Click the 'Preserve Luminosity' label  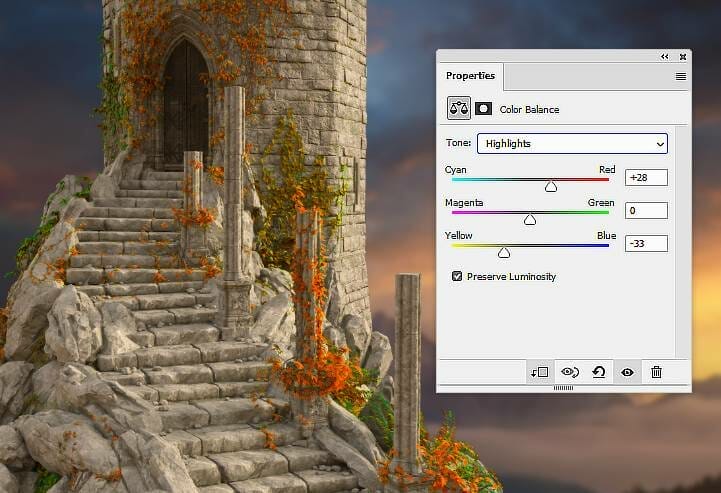pyautogui.click(x=511, y=276)
